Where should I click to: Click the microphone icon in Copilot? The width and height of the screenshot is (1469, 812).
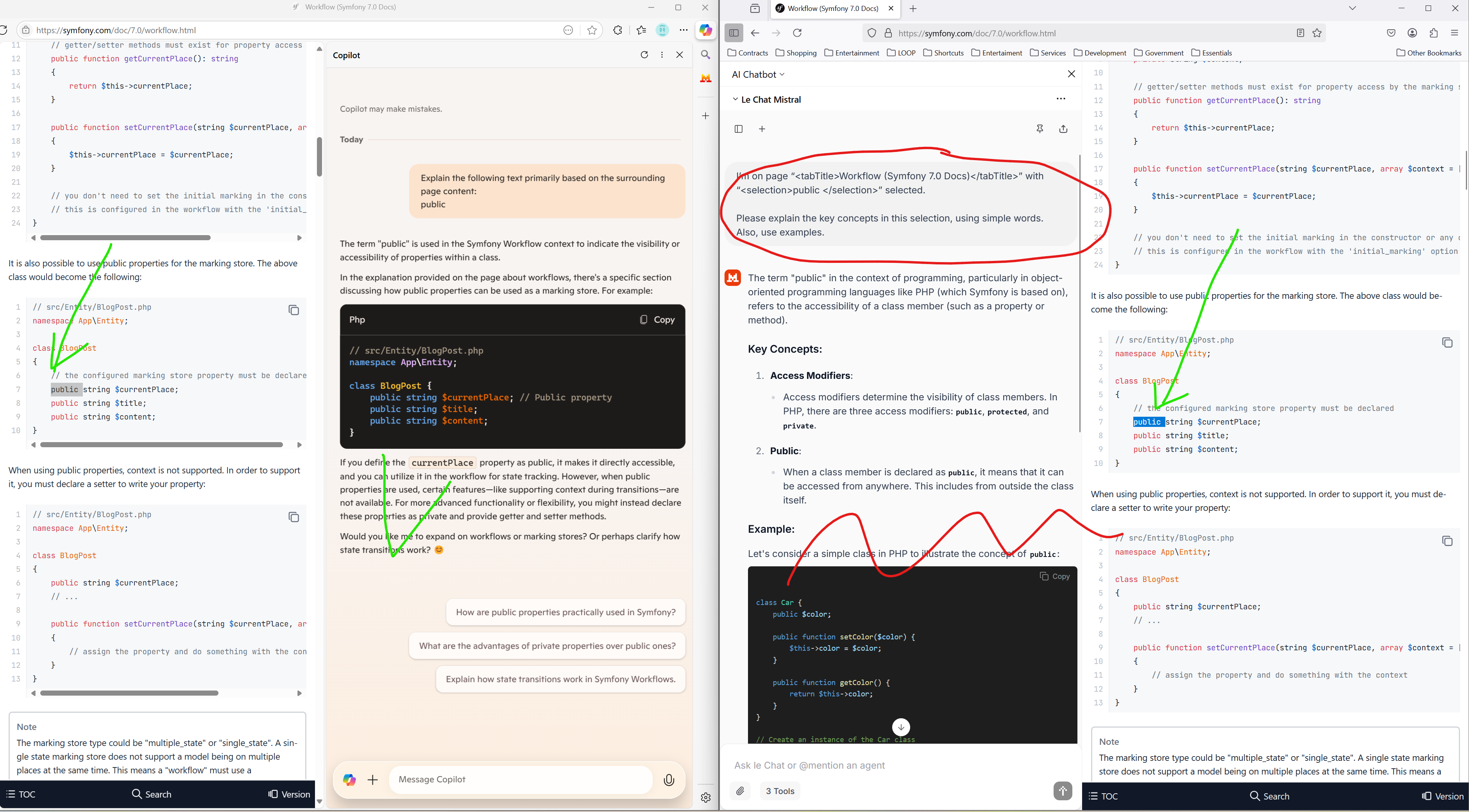pyautogui.click(x=669, y=780)
